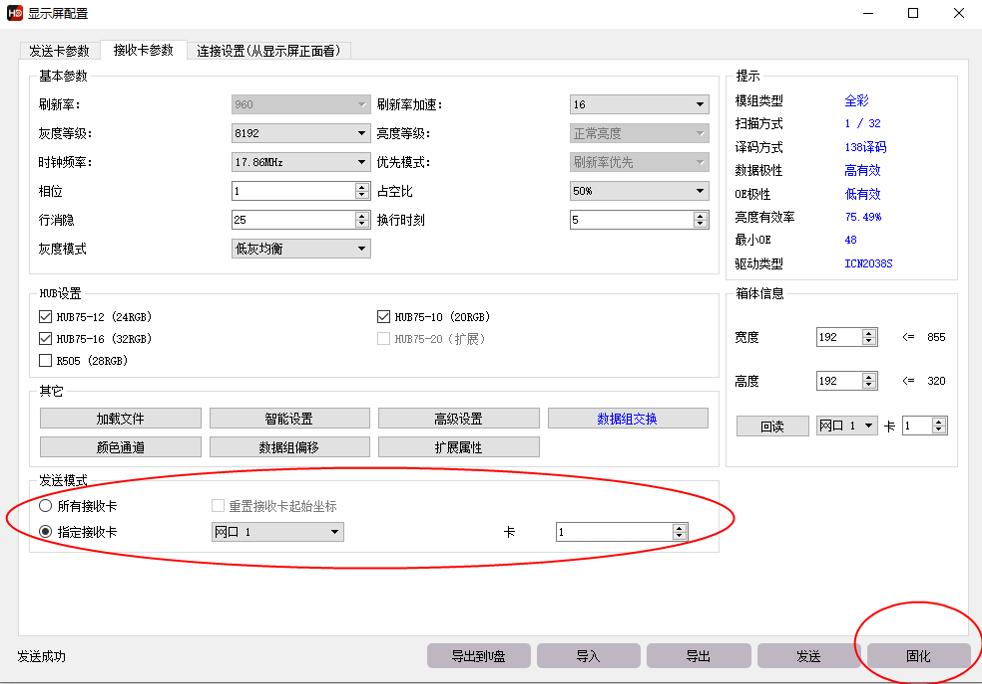Click the 发送 button to send parameters

click(x=807, y=655)
